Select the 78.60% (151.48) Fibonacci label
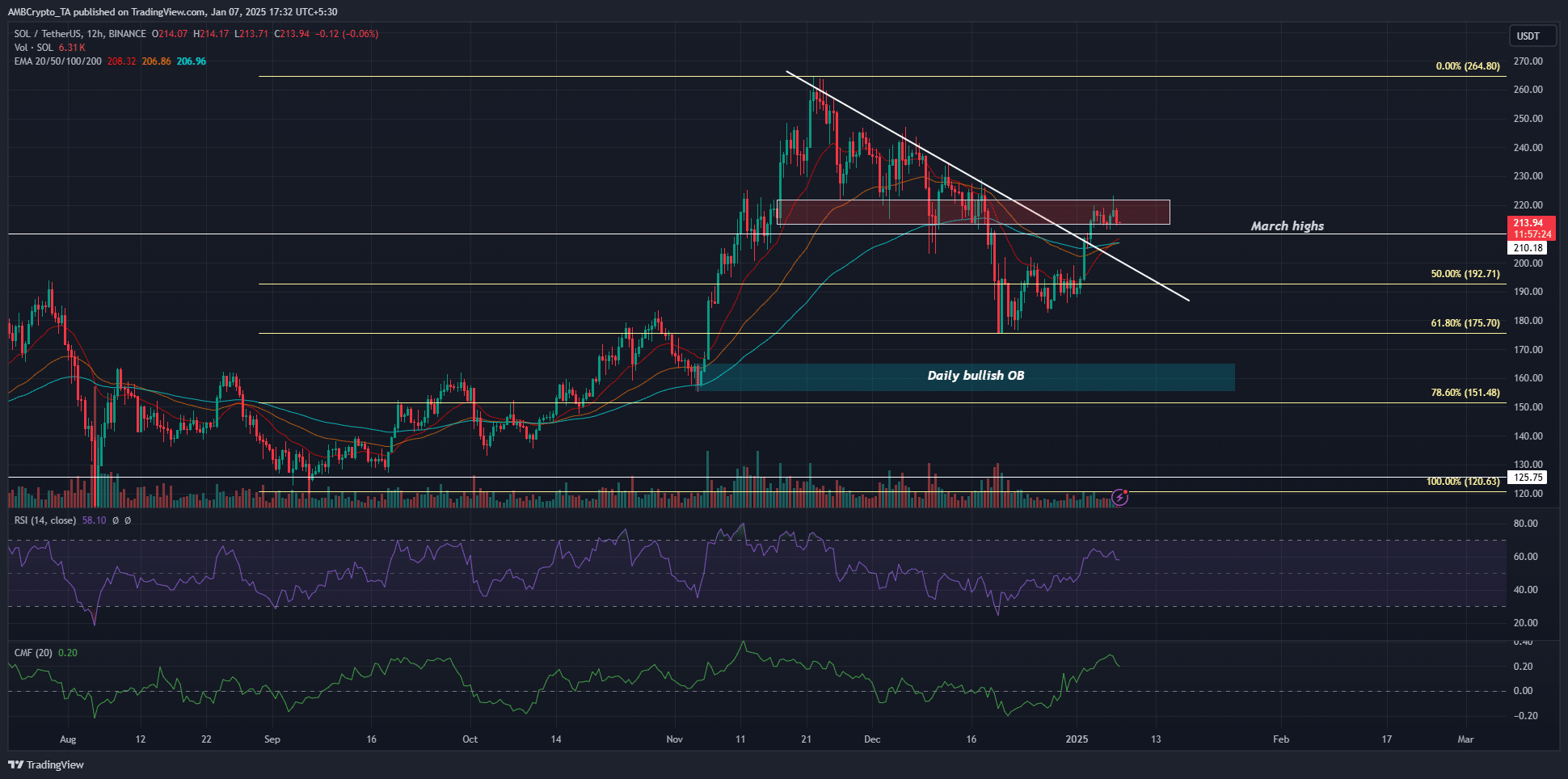Viewport: 1568px width, 779px height. coord(1465,393)
